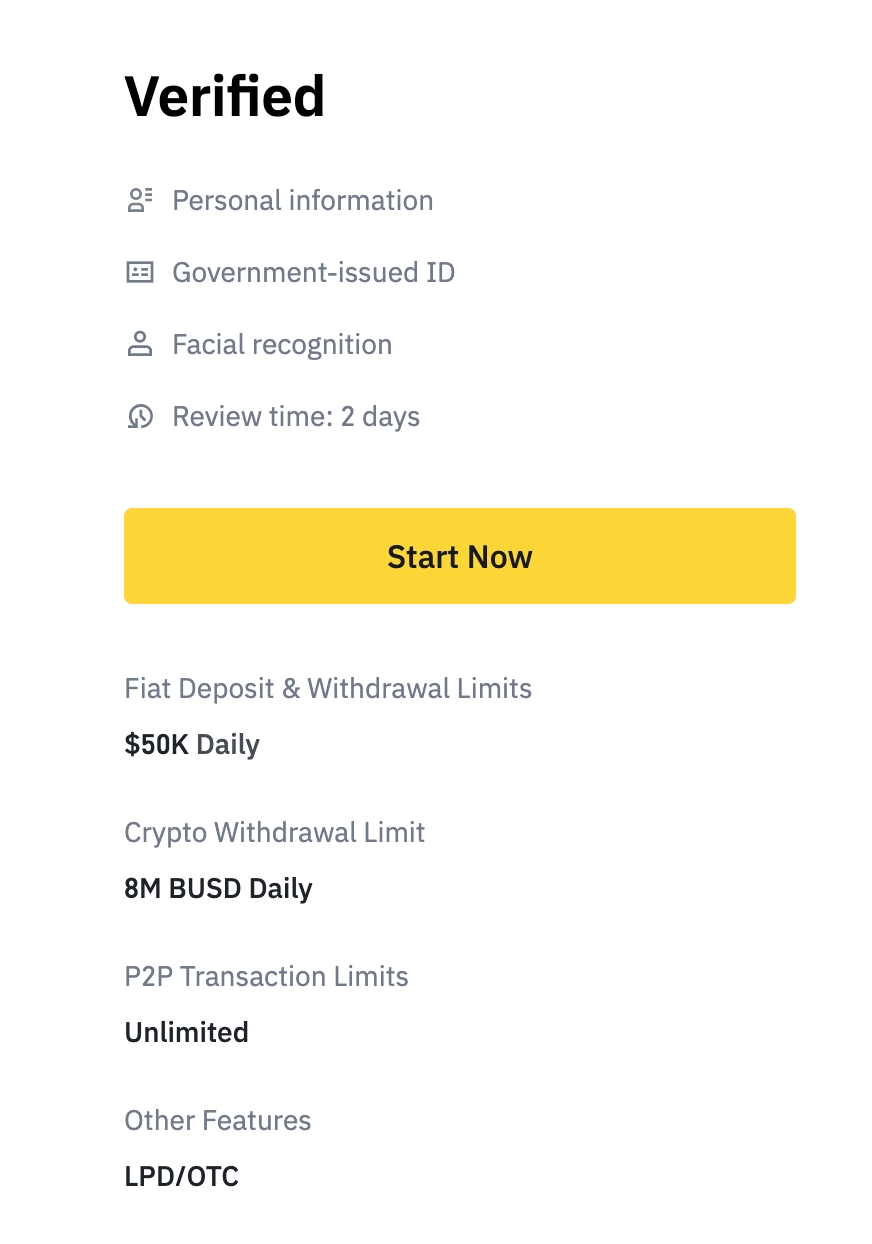Click the Government-issued ID card icon
Screen dimensions: 872x1244
point(140,272)
